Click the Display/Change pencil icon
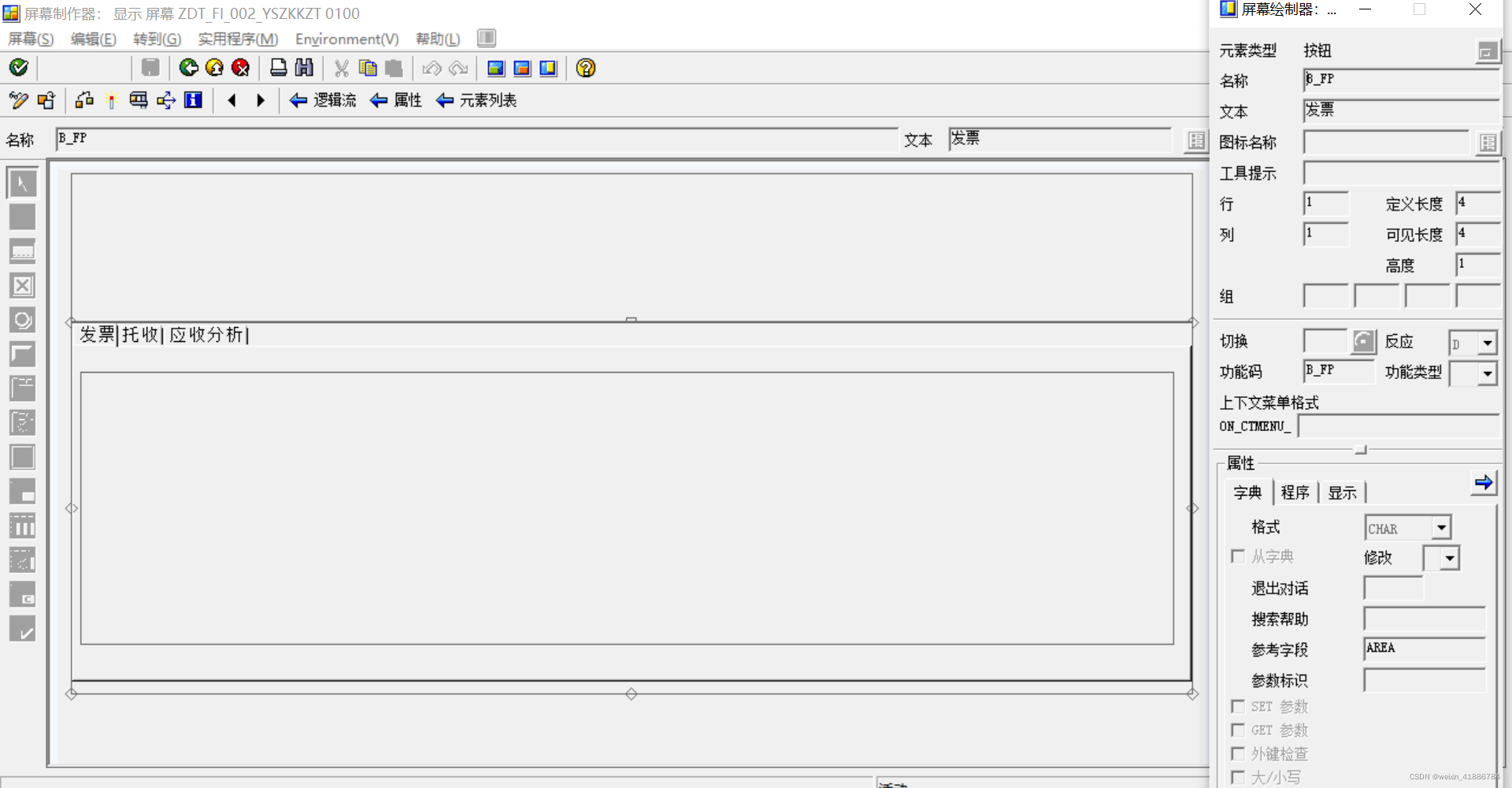The image size is (1512, 788). pos(18,100)
